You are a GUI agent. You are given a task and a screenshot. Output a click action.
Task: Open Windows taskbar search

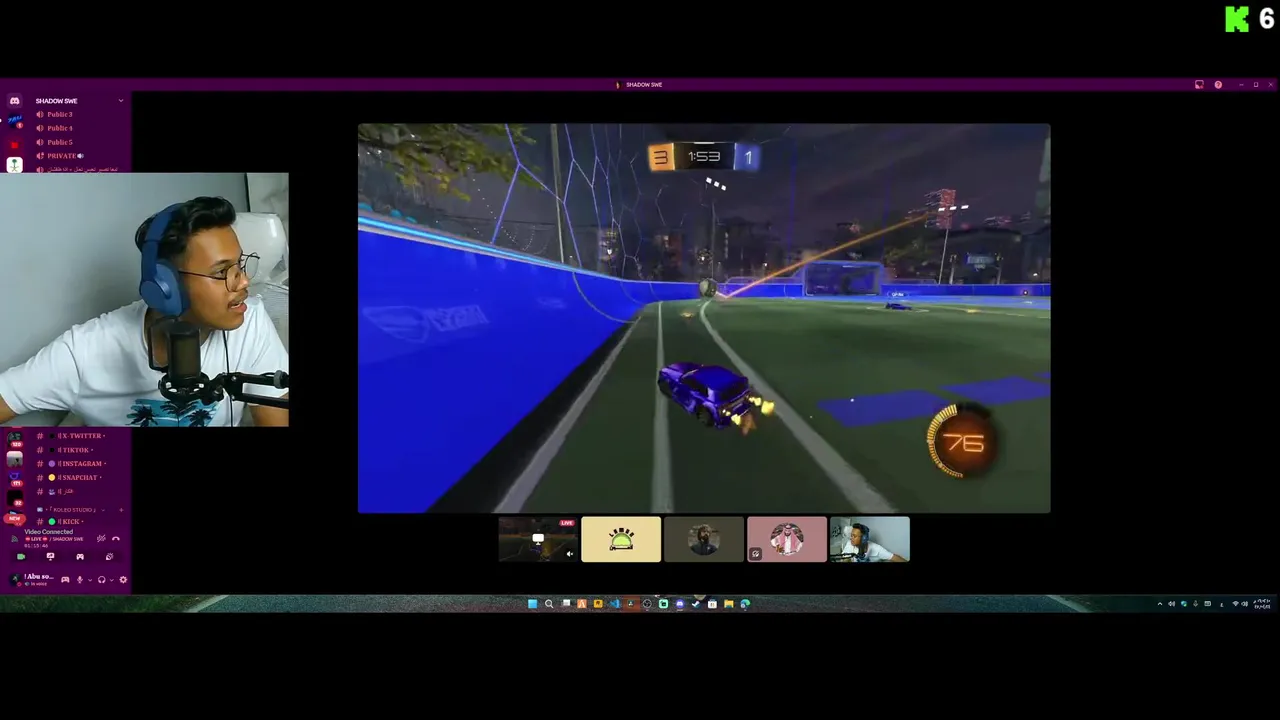[549, 604]
